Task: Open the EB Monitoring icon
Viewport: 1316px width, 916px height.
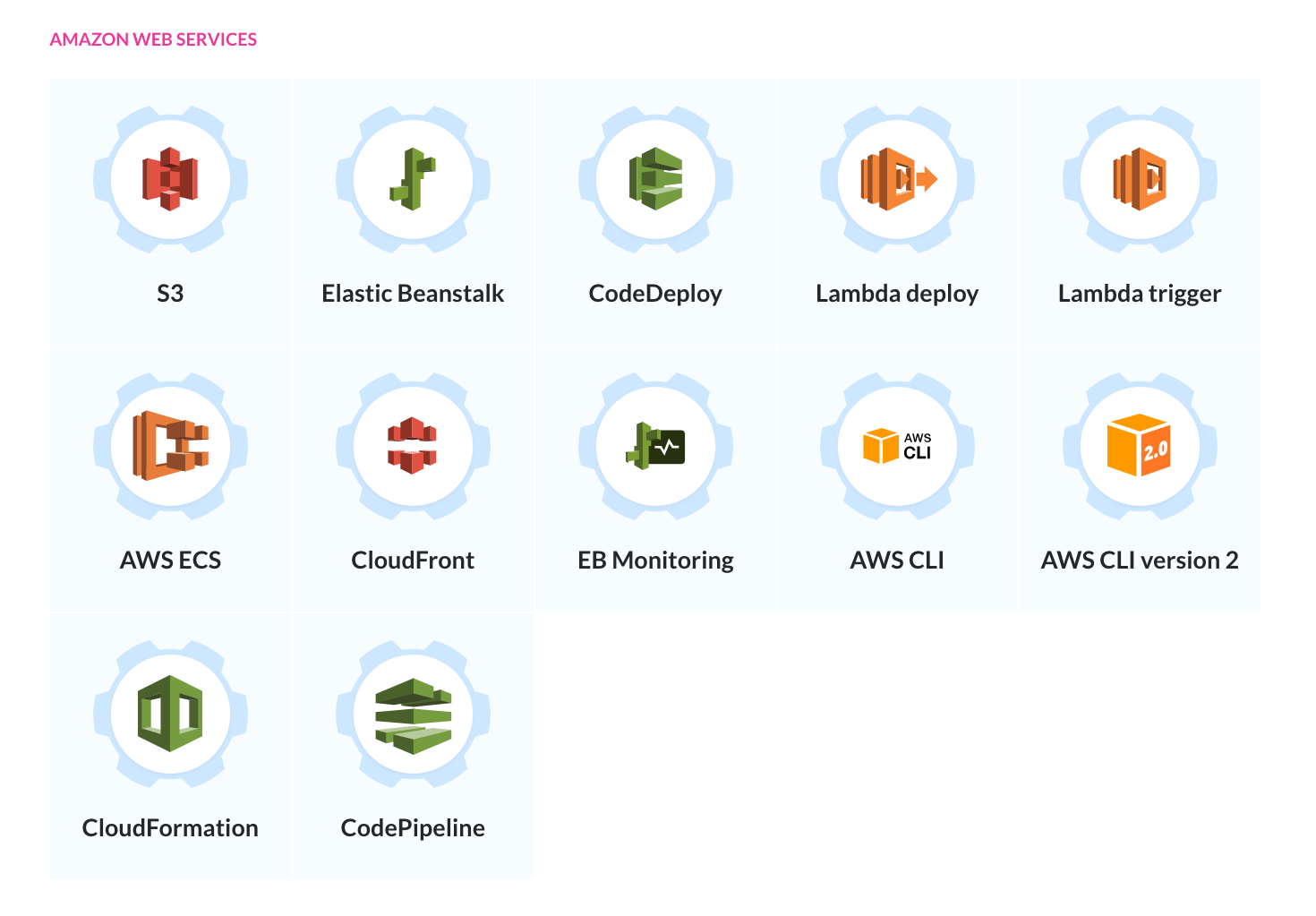Action: point(655,446)
